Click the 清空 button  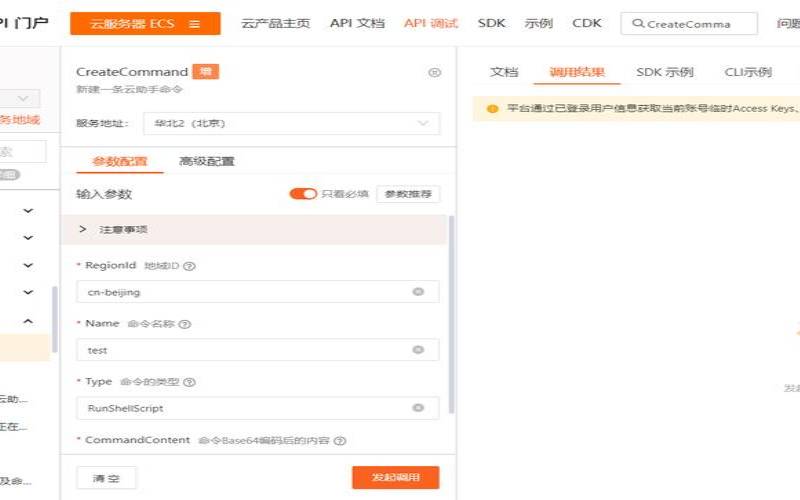point(107,478)
